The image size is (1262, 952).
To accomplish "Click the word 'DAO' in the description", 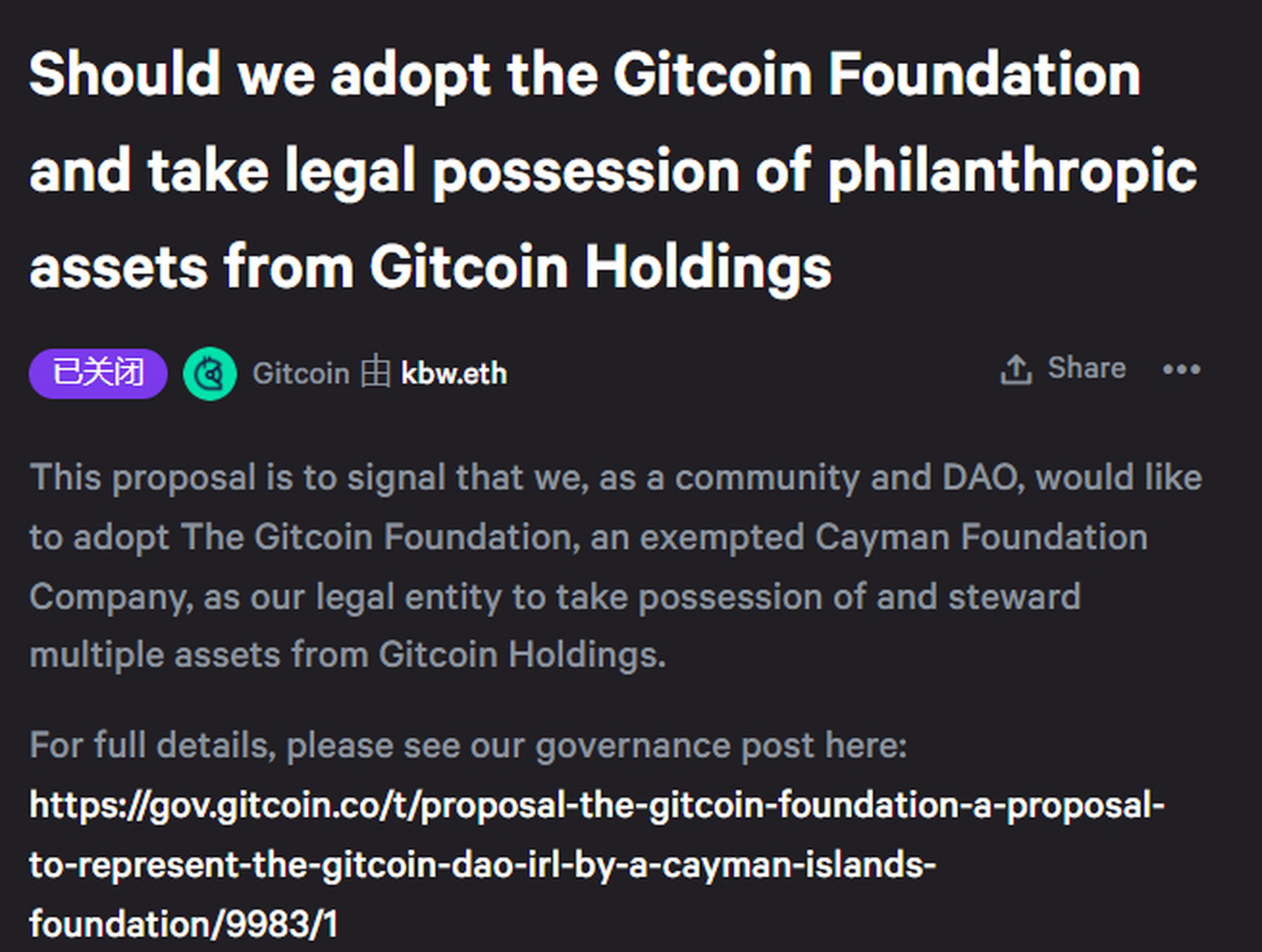I will (979, 477).
